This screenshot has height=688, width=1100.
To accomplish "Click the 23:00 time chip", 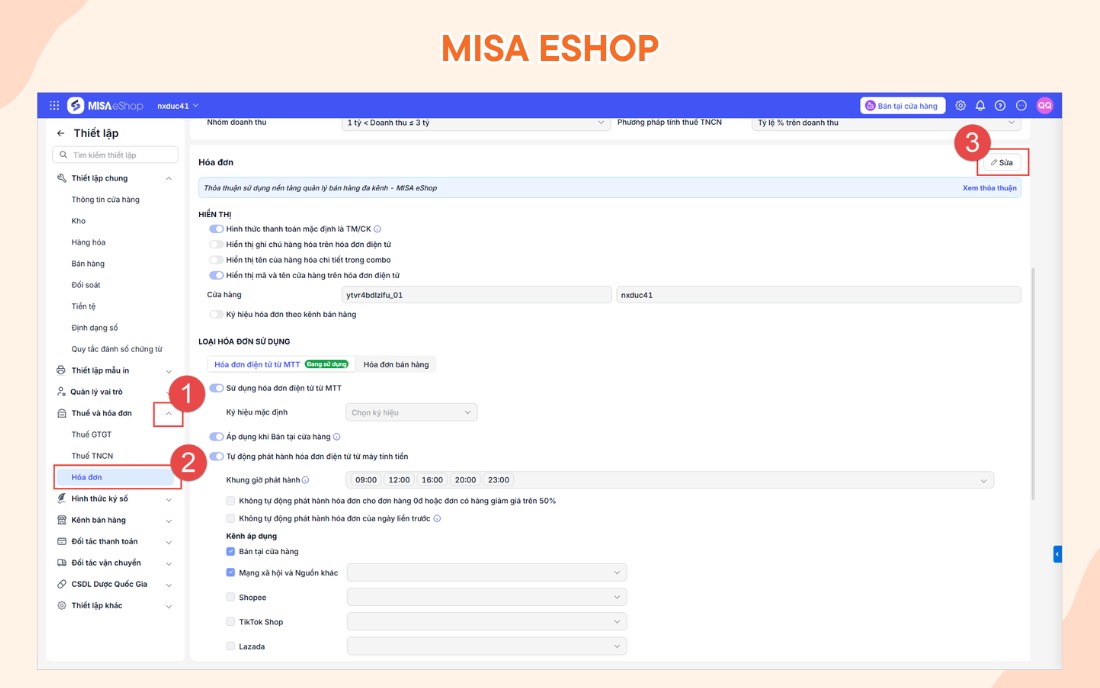I will [499, 480].
